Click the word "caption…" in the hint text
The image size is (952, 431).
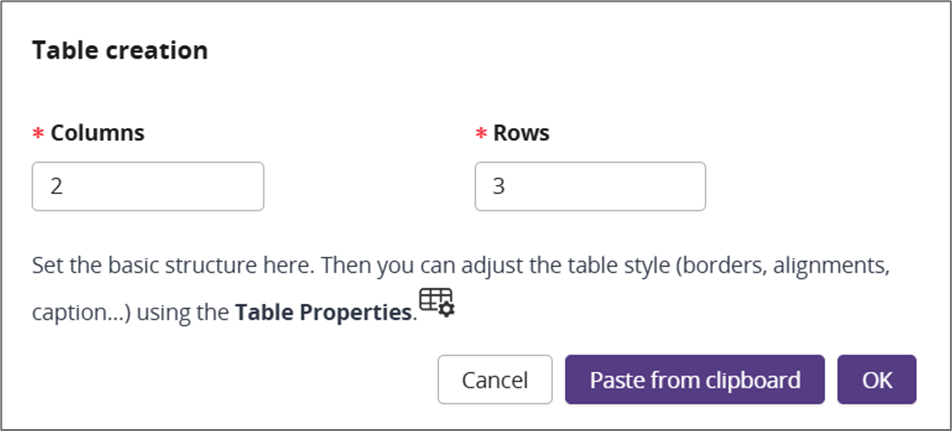point(81,314)
